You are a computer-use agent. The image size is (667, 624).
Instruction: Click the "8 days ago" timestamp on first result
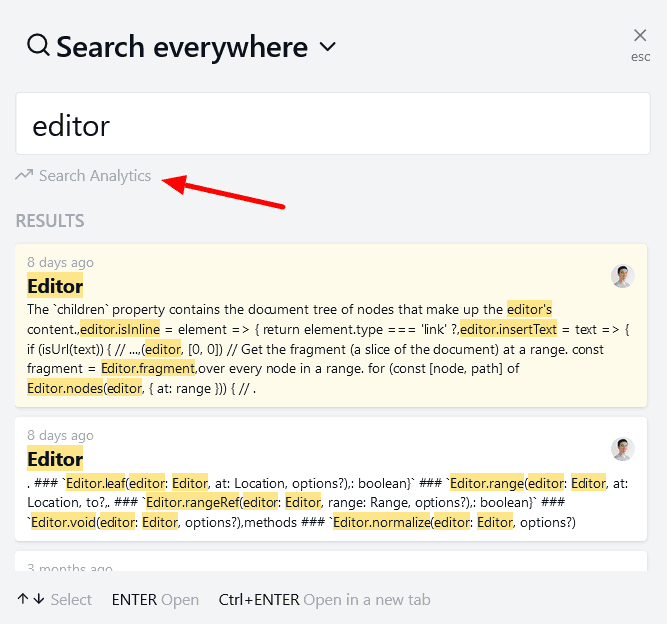point(60,262)
